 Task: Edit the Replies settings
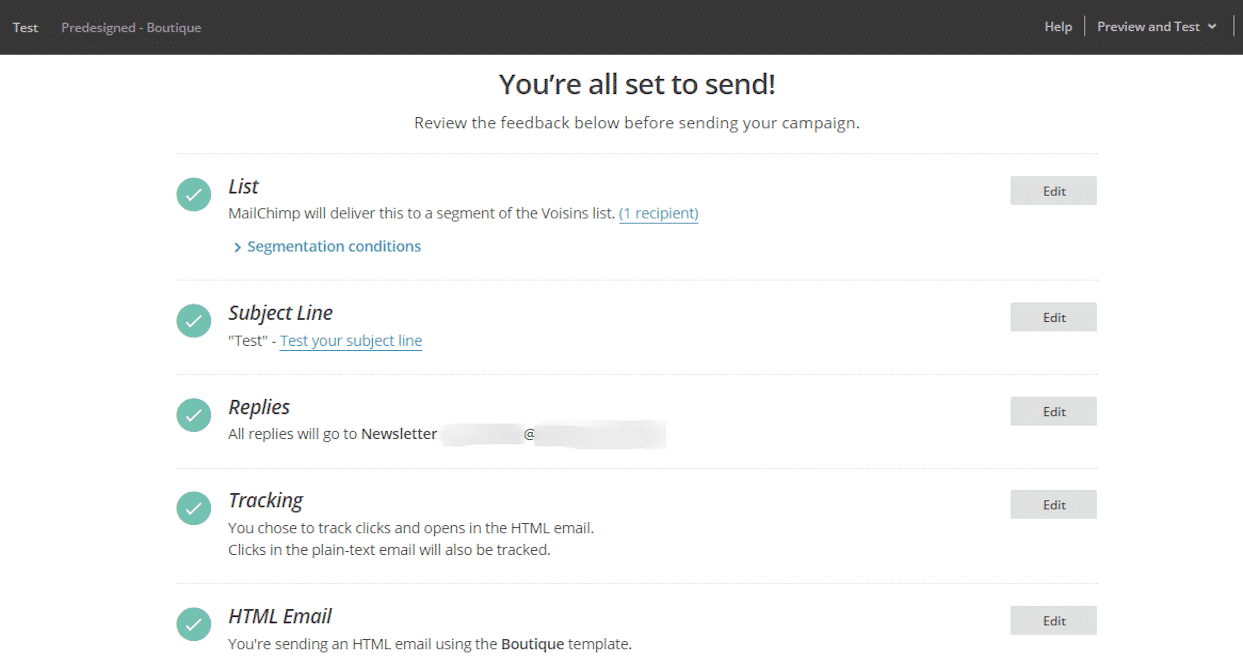point(1053,411)
